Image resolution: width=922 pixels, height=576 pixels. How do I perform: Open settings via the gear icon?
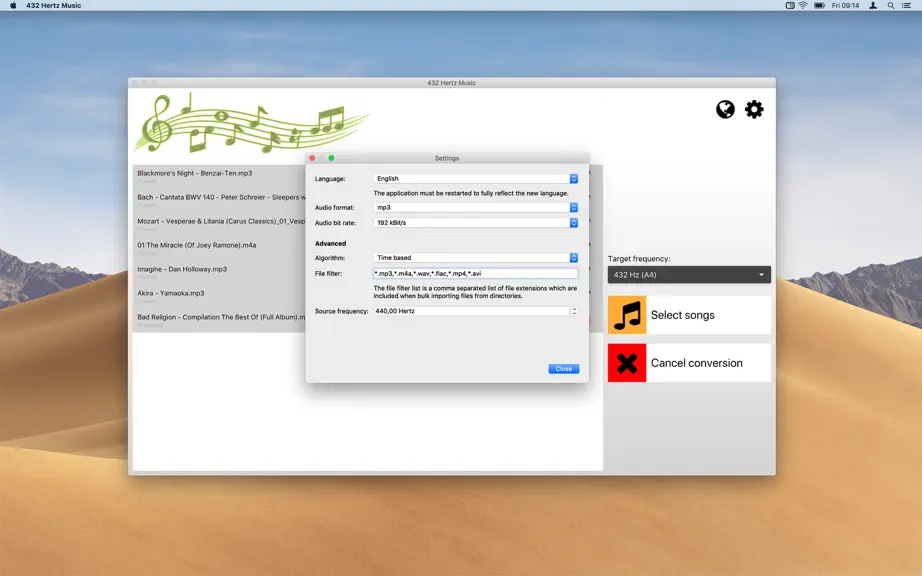754,109
